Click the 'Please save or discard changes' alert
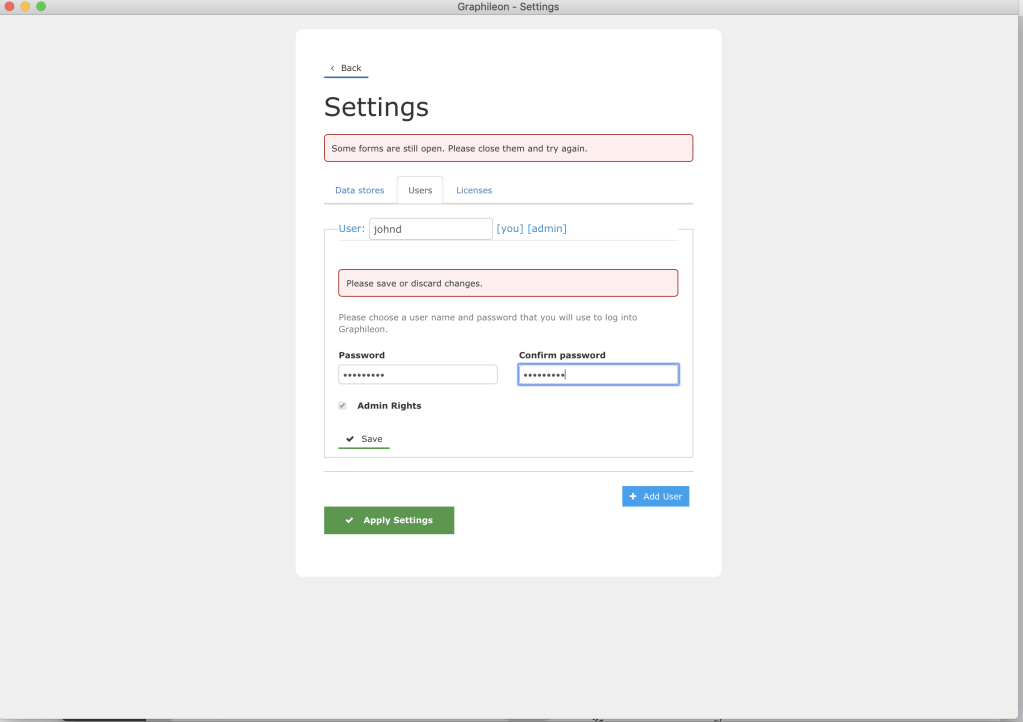 click(x=508, y=283)
